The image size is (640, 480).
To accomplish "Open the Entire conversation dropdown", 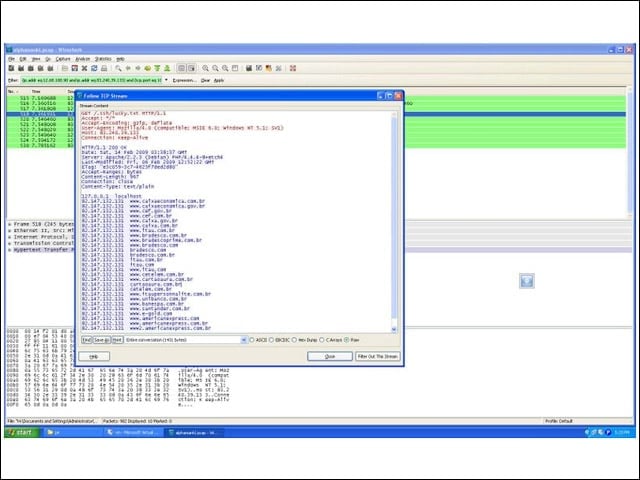I will [244, 340].
